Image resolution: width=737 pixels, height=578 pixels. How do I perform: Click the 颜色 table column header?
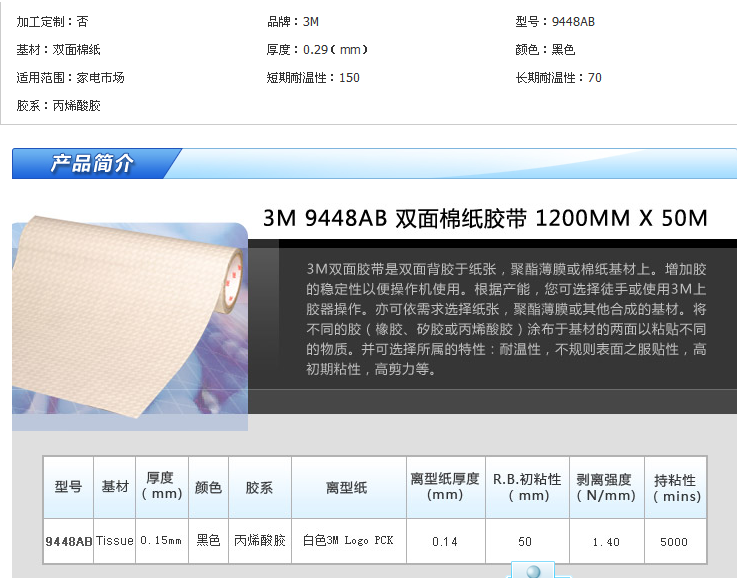tap(208, 487)
